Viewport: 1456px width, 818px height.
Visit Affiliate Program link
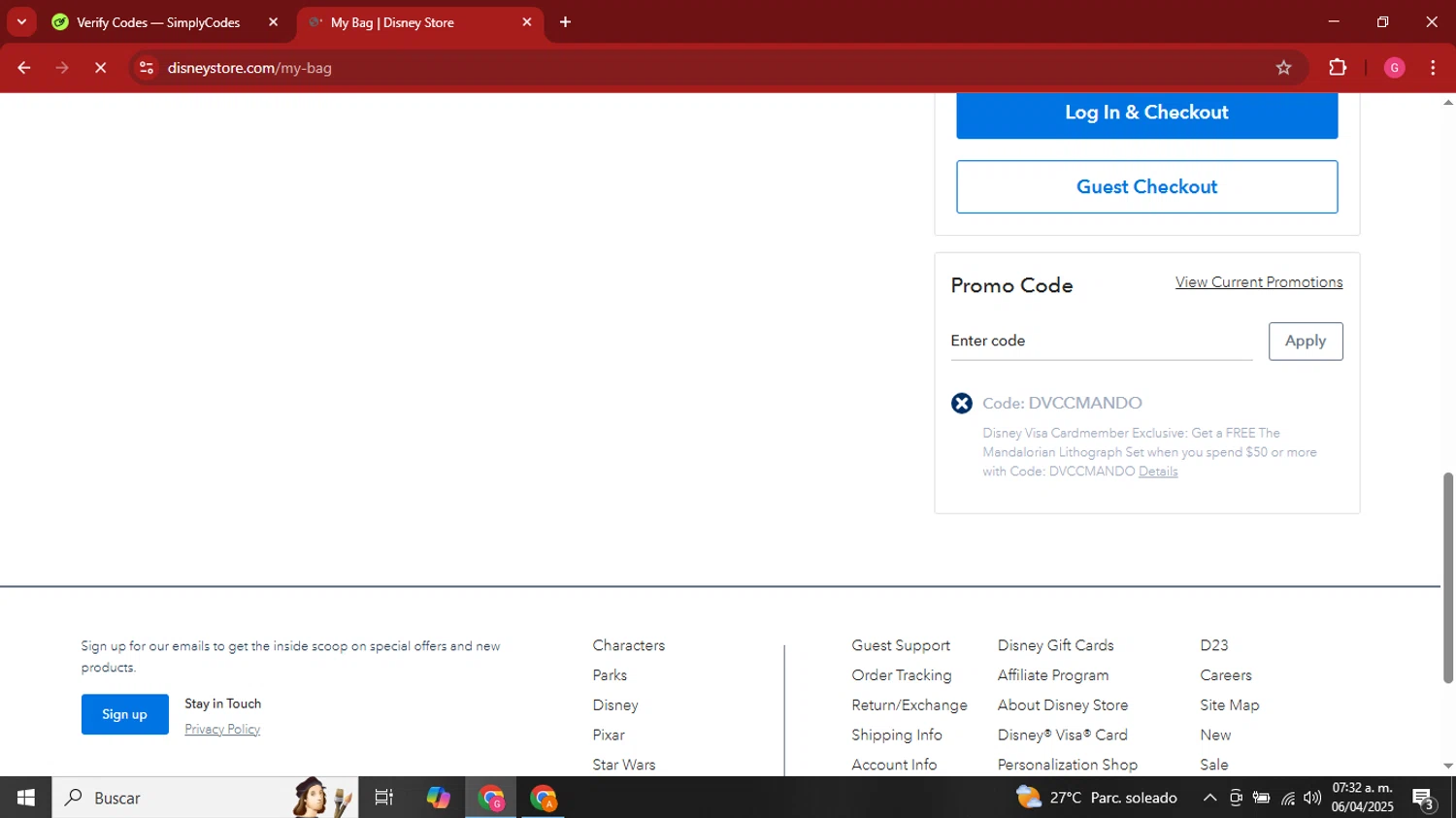click(1053, 675)
